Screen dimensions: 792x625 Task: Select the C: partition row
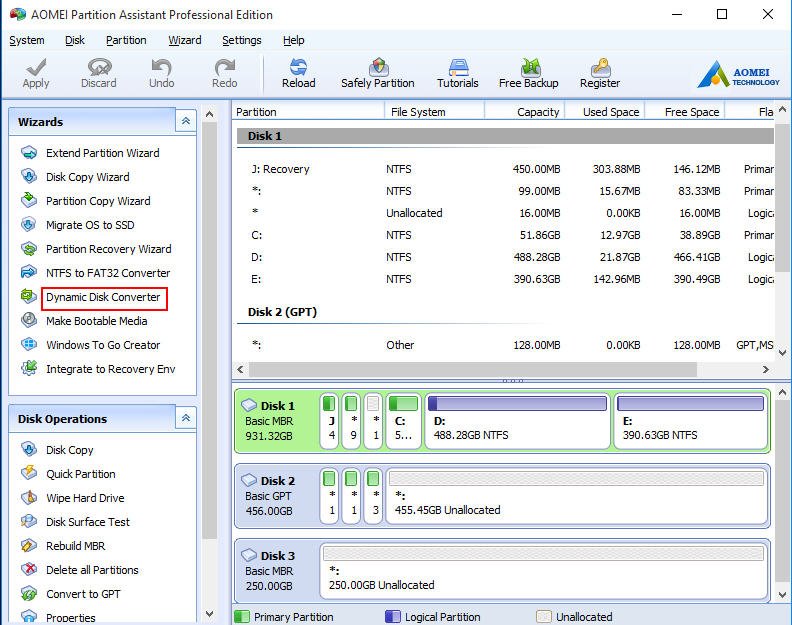point(505,235)
